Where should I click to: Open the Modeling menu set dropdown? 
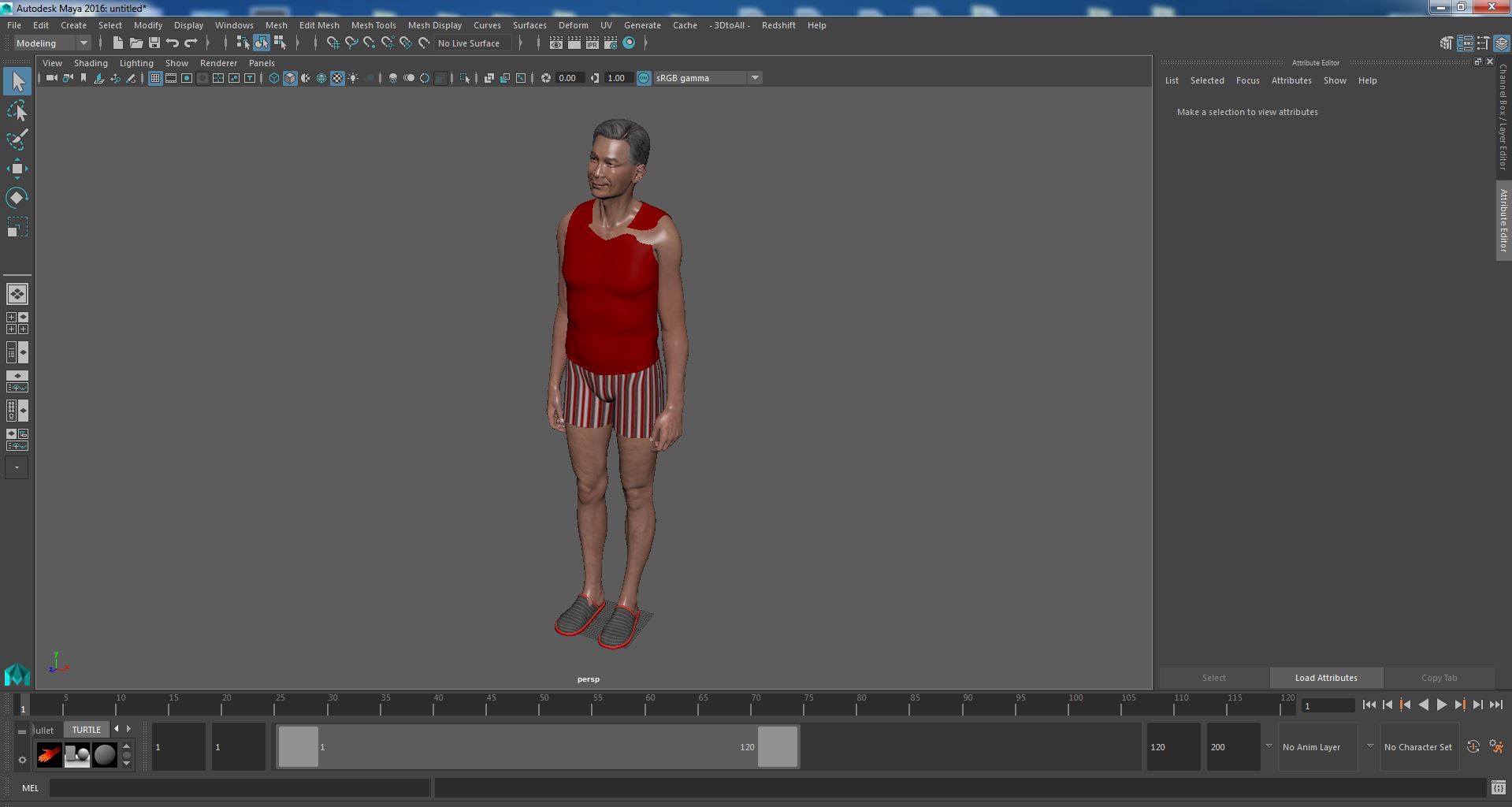pyautogui.click(x=52, y=43)
